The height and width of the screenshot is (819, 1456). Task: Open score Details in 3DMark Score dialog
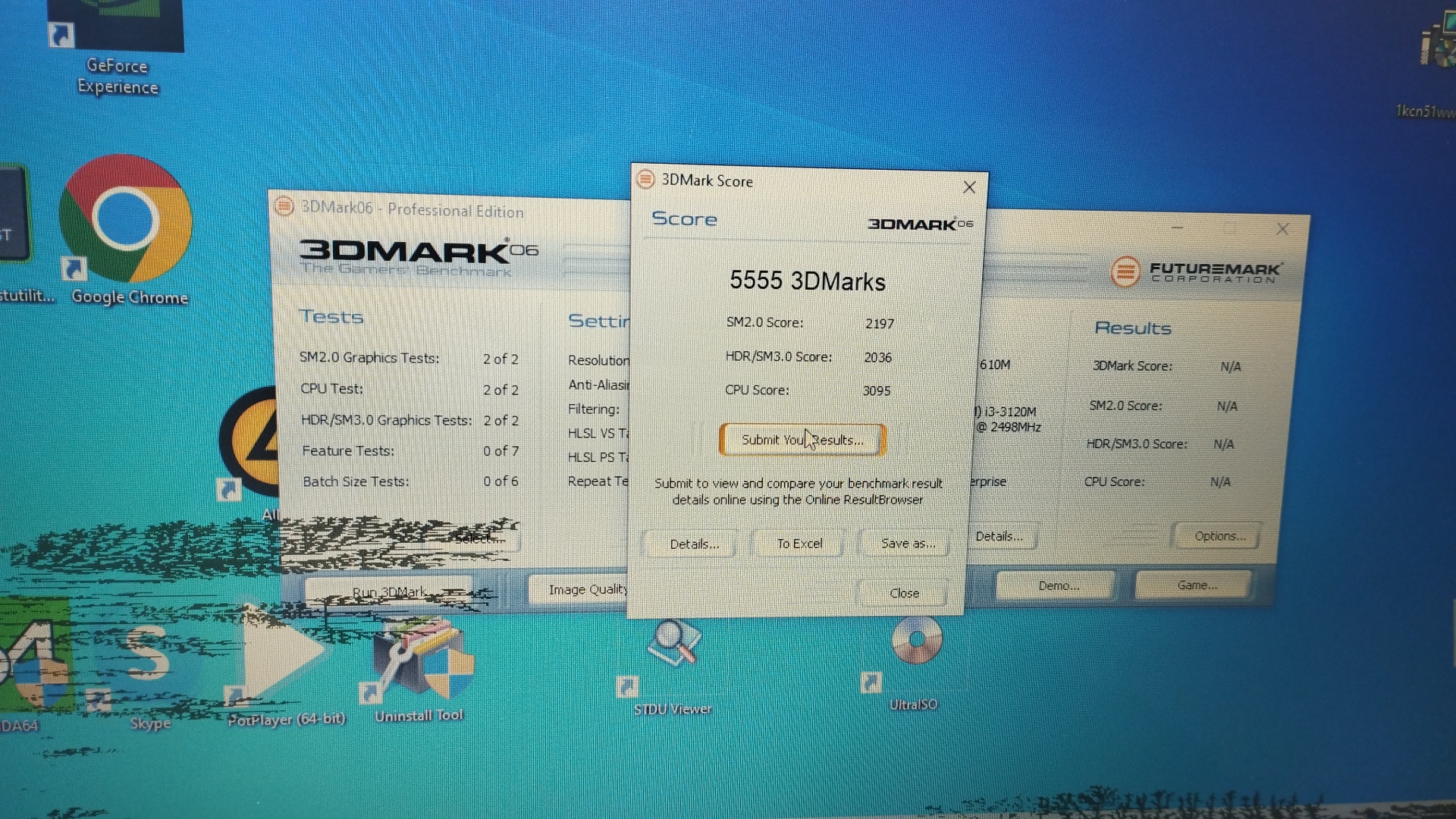[693, 544]
